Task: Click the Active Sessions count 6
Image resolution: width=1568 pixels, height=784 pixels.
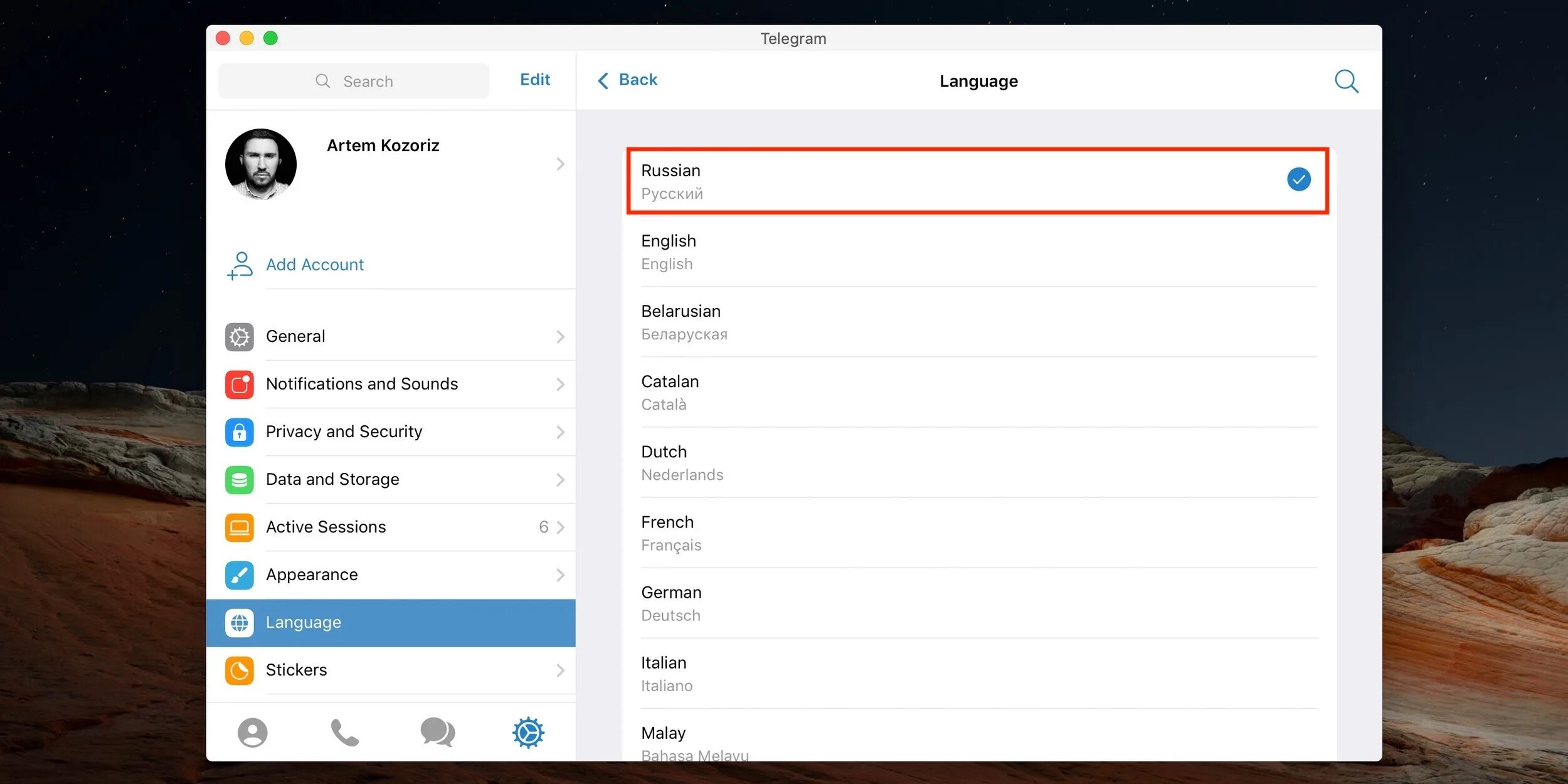Action: pyautogui.click(x=543, y=527)
